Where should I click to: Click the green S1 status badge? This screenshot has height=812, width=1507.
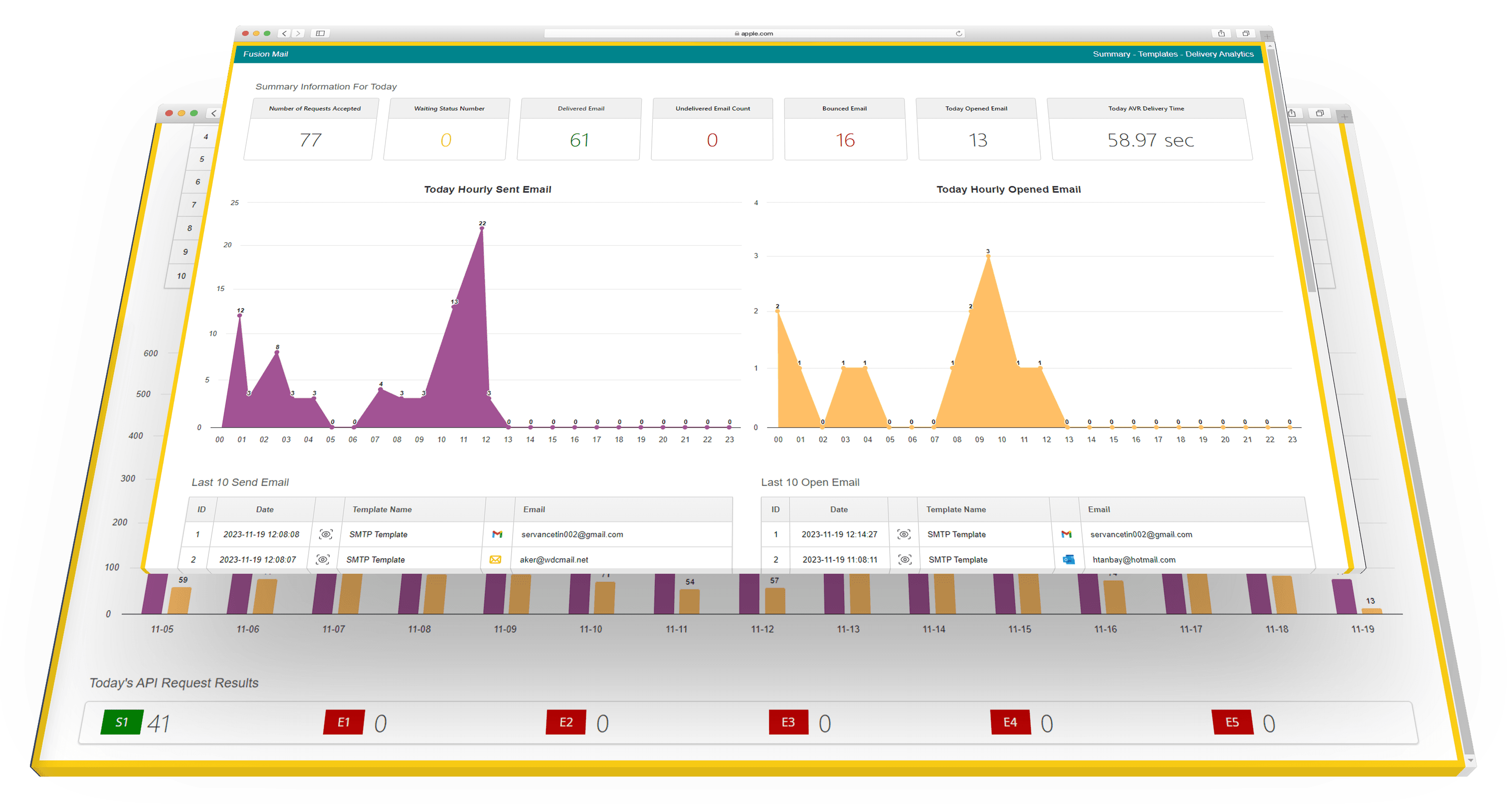tap(122, 722)
